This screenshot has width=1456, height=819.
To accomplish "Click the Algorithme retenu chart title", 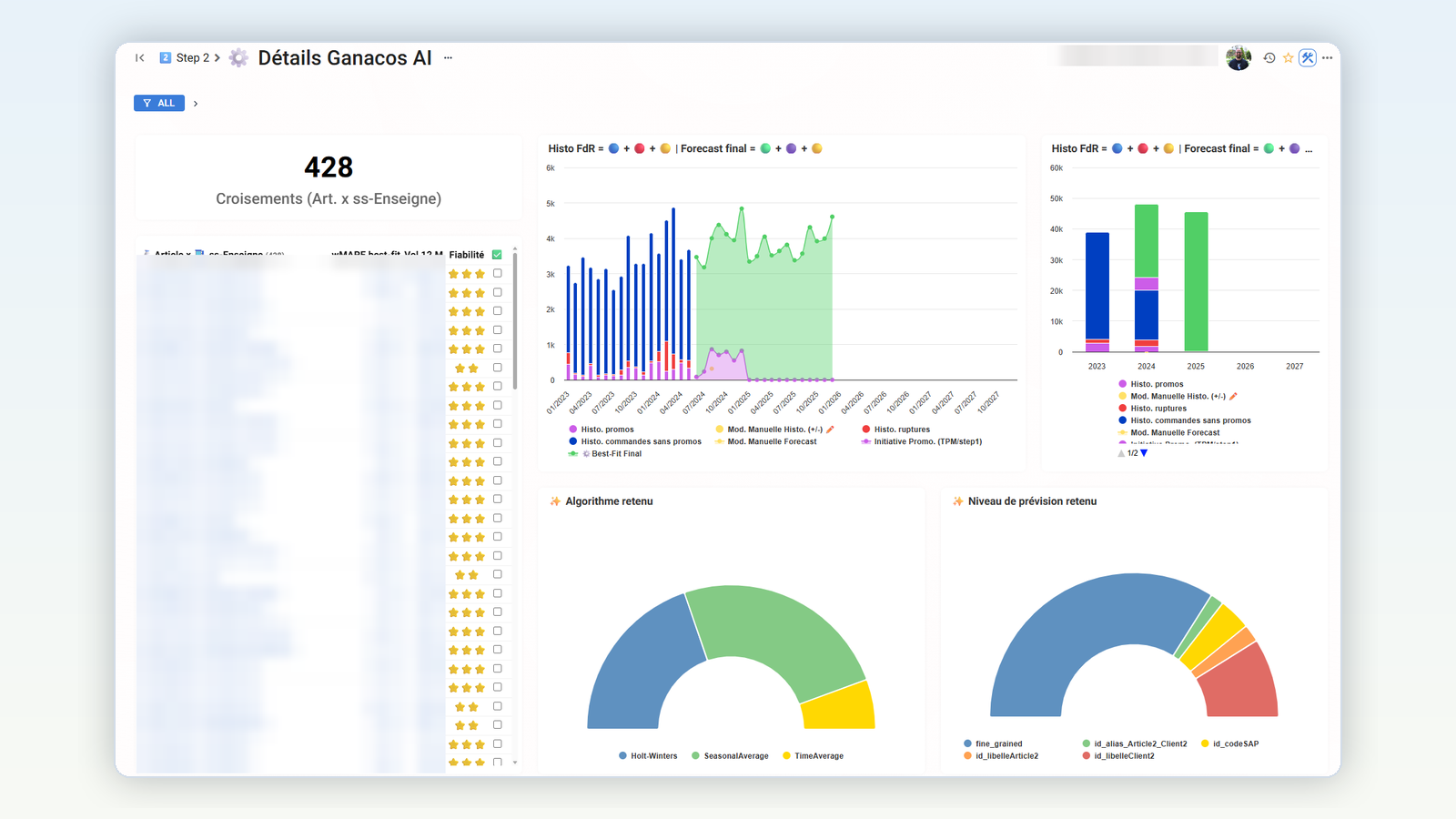I will click(x=609, y=501).
